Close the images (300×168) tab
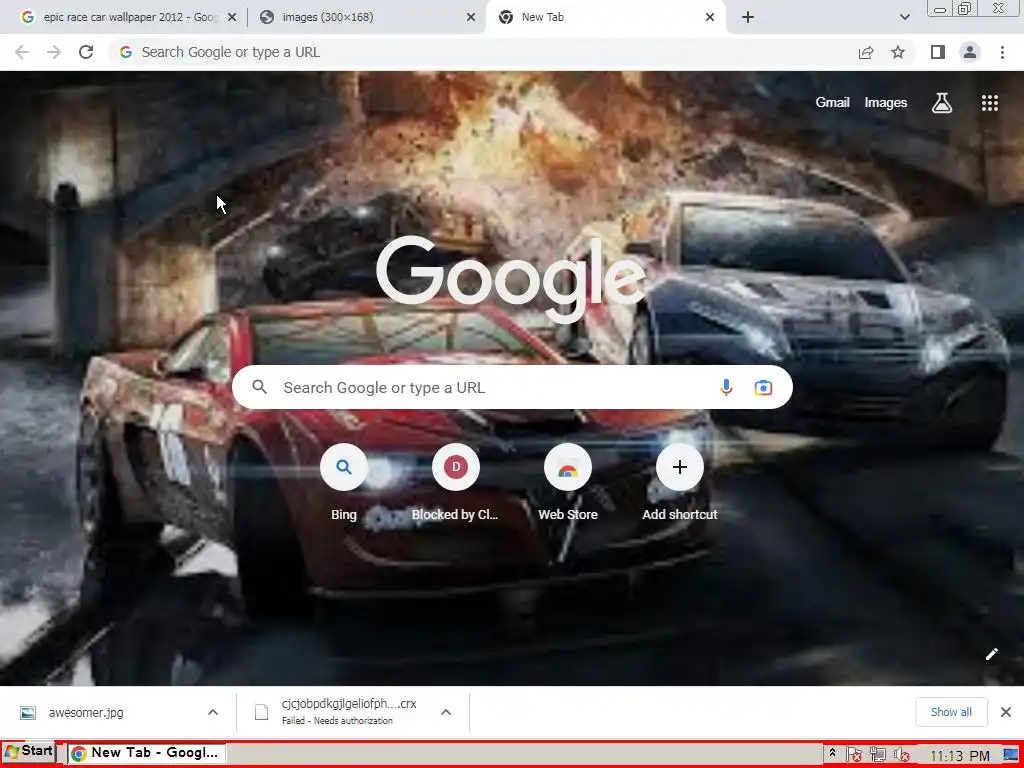 471,18
